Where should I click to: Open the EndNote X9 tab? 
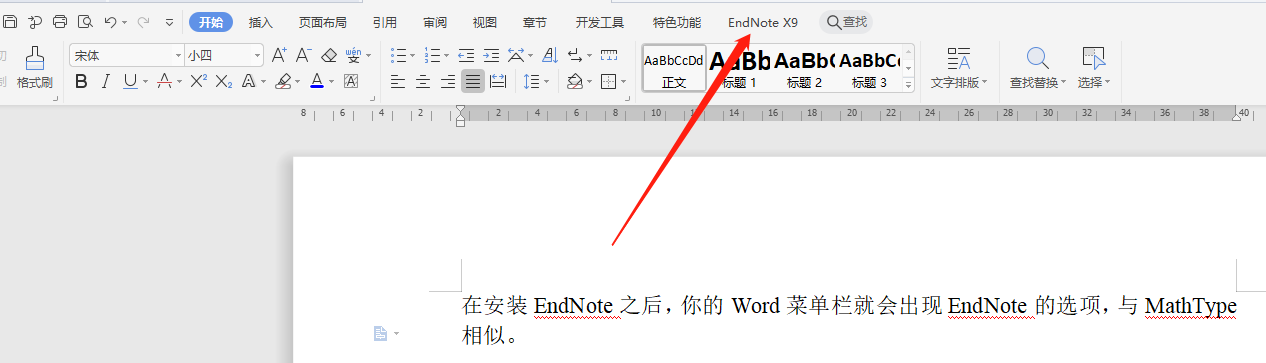(763, 22)
